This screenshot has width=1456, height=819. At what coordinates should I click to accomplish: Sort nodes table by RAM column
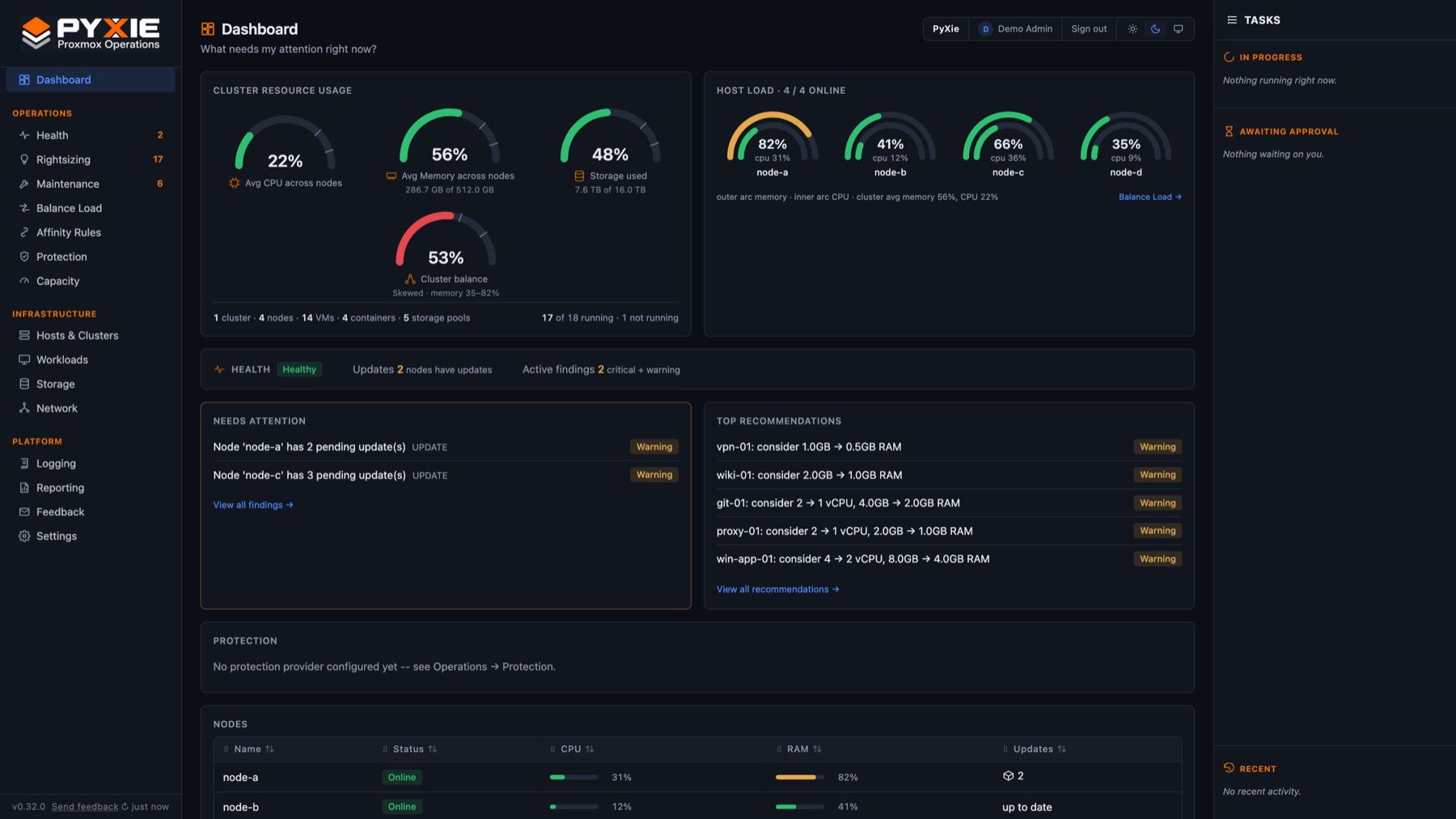[x=803, y=749]
